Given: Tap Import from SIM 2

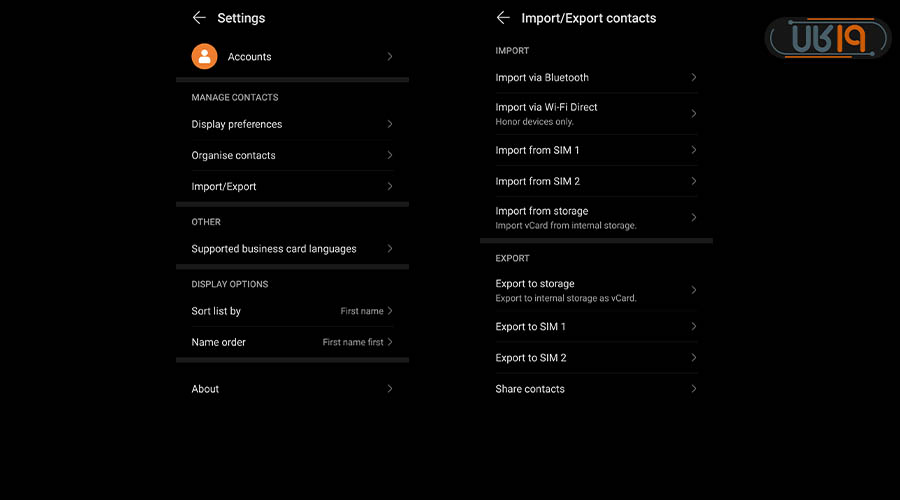Looking at the screenshot, I should 538,182.
